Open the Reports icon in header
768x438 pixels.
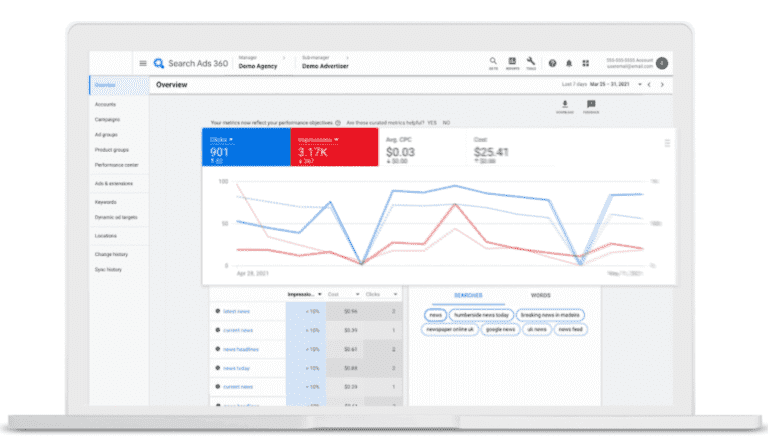click(x=512, y=63)
